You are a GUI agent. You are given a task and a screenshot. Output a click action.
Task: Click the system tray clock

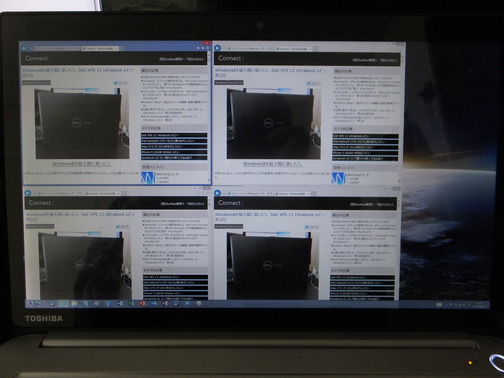click(x=480, y=304)
